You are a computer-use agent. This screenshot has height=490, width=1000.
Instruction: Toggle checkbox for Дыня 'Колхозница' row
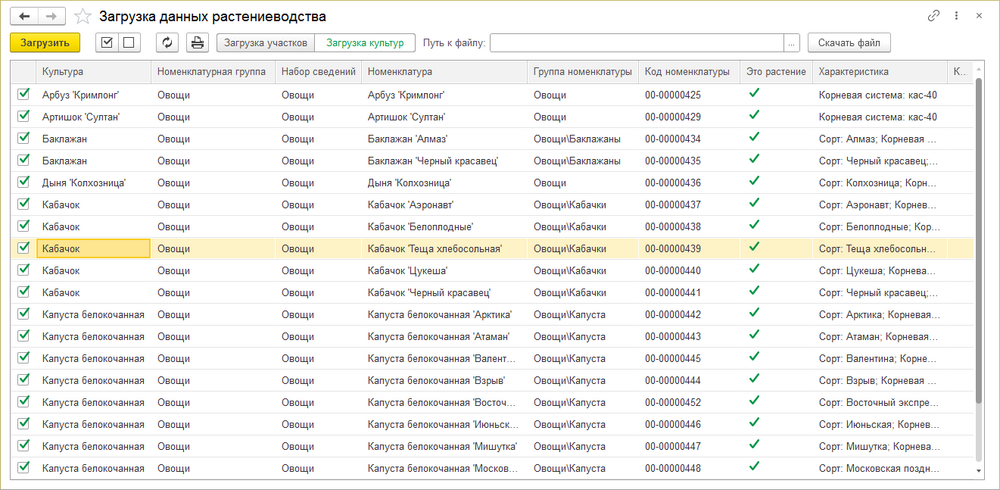pos(24,182)
